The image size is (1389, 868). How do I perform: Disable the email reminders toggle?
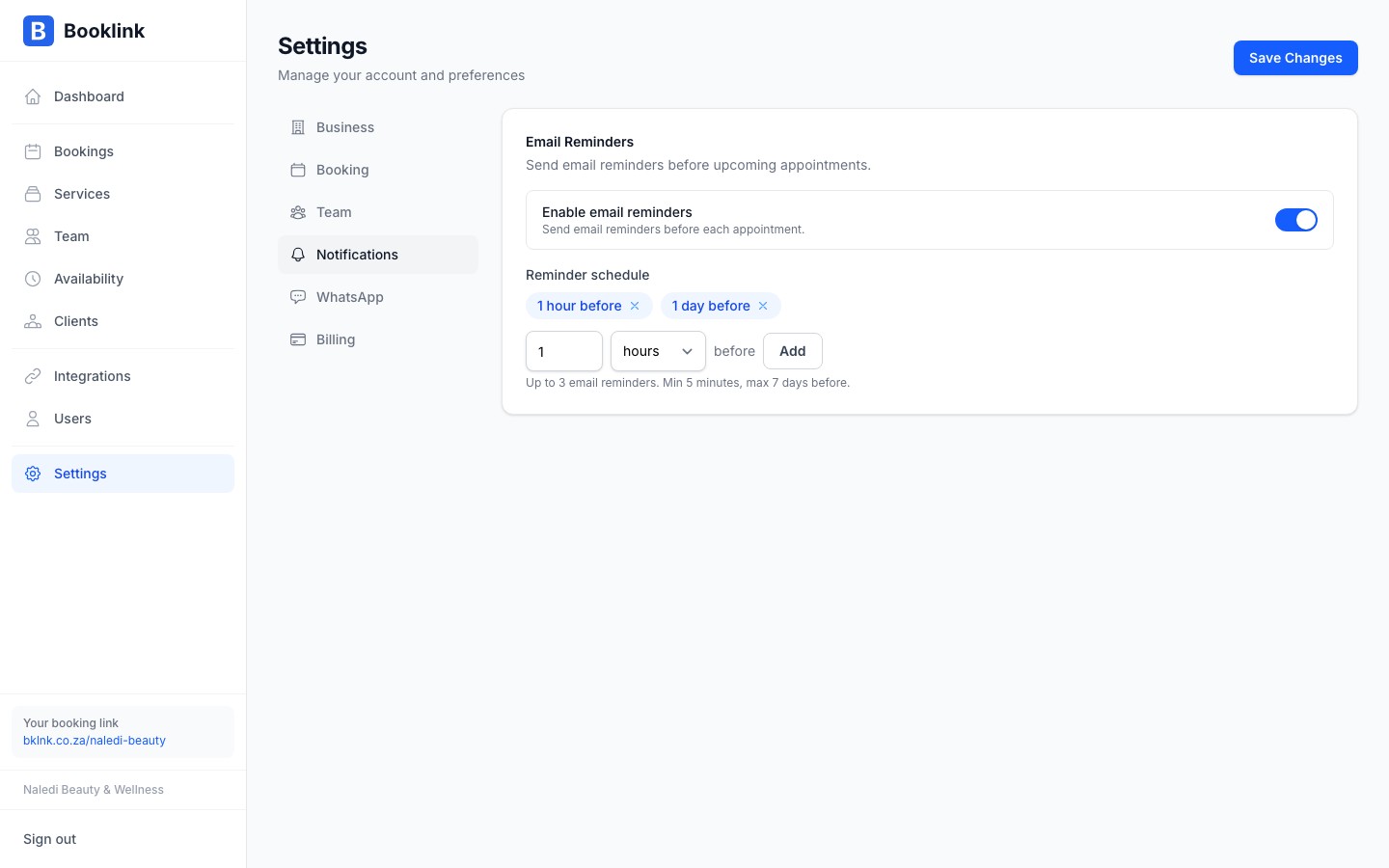pyautogui.click(x=1295, y=220)
